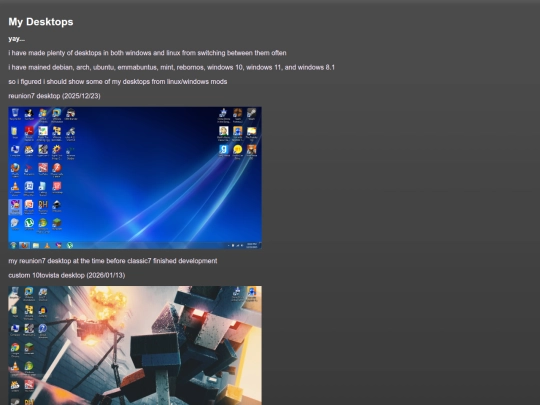
Task: Click Team Fortress 2 icon in reunion7 screenshot
Action: tap(237, 114)
